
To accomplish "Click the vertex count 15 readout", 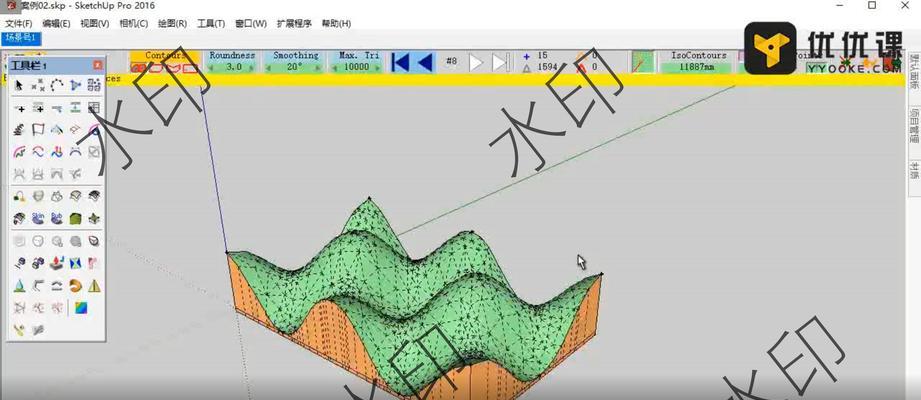I will [543, 56].
